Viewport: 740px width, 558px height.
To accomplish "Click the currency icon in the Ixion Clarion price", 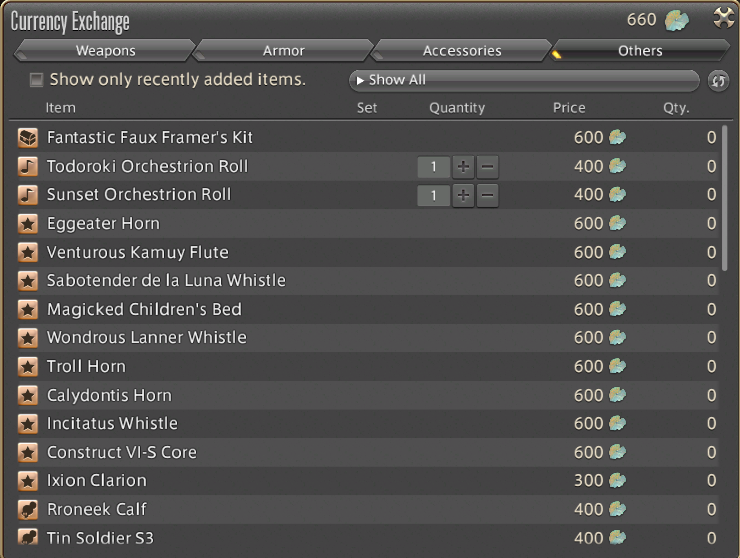I will [x=617, y=481].
